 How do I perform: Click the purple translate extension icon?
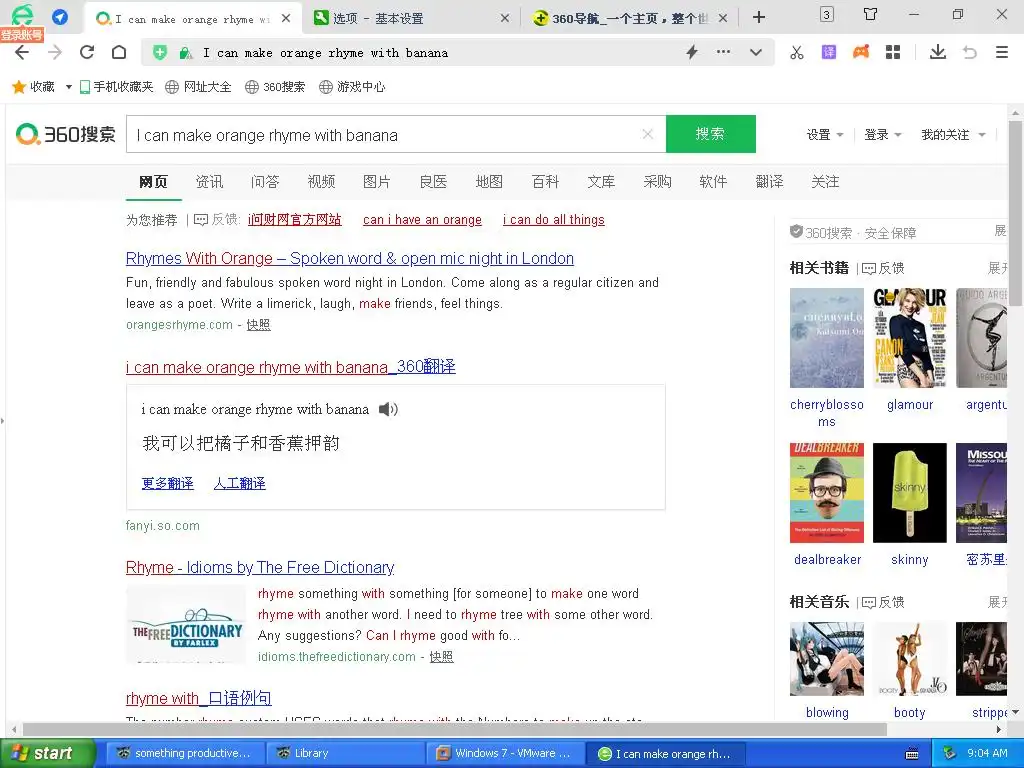click(829, 52)
